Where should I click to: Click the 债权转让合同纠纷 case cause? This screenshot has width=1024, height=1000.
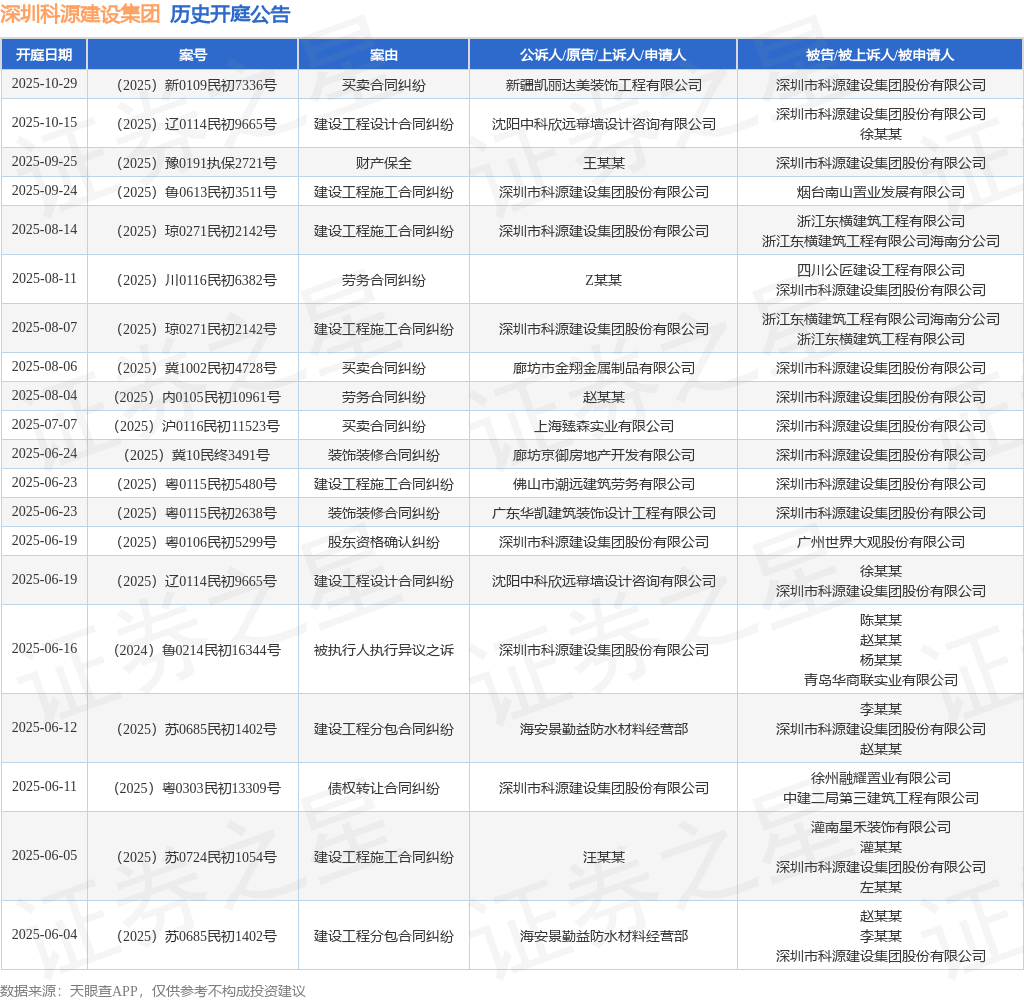tap(383, 788)
